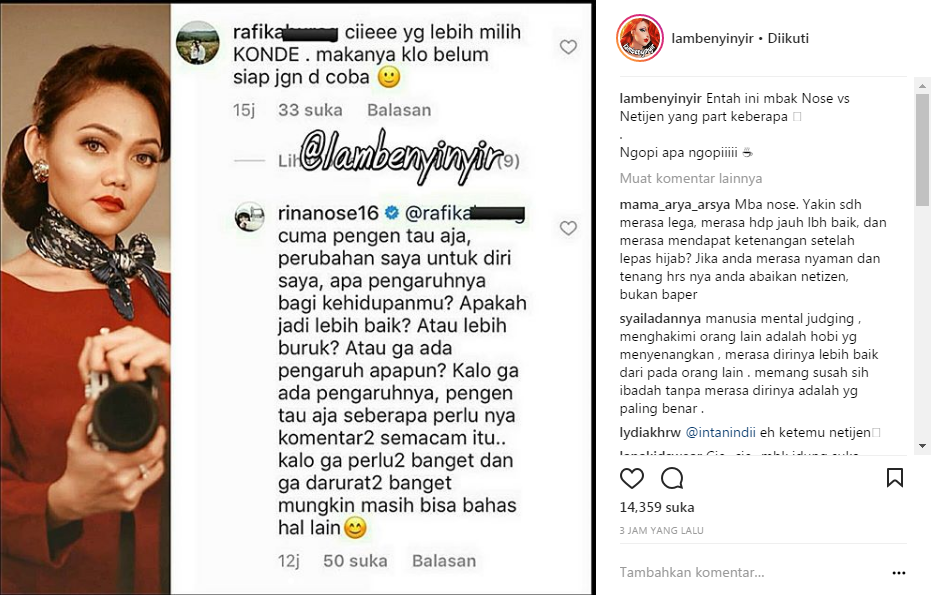Open the lambenyinyir username in header
This screenshot has width=931, height=595.
712,39
